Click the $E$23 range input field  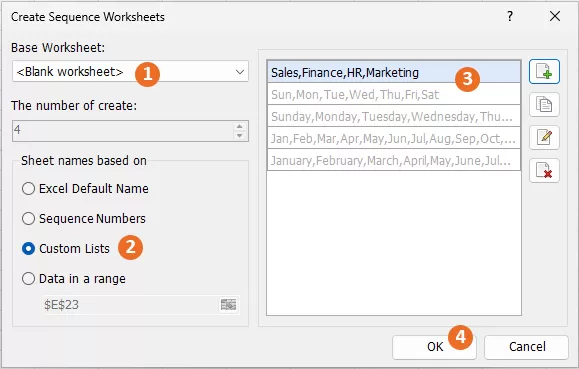pos(131,305)
